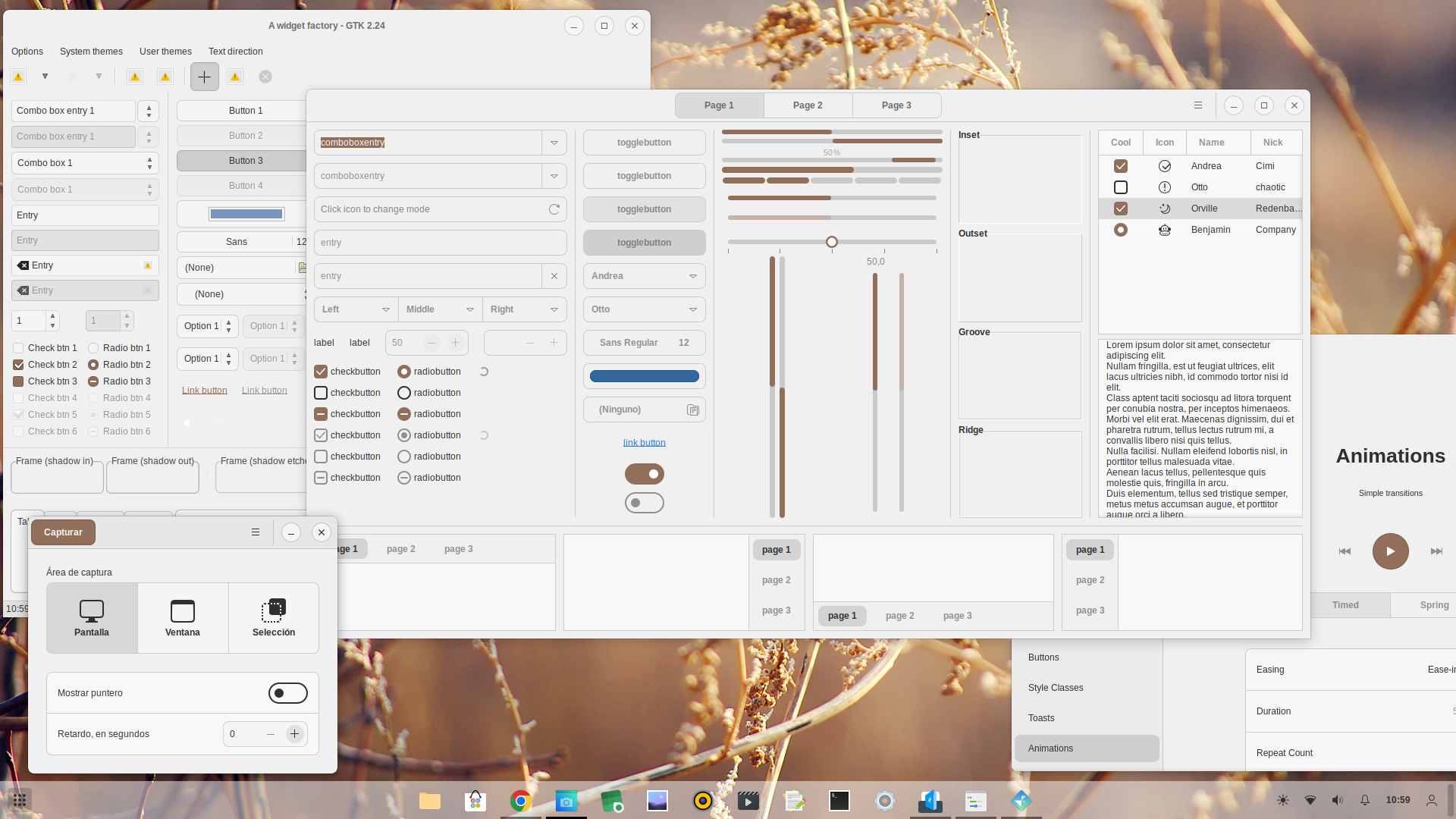Open the Toasts page in the sidebar
Screen dimensions: 1456x819
1087,718
